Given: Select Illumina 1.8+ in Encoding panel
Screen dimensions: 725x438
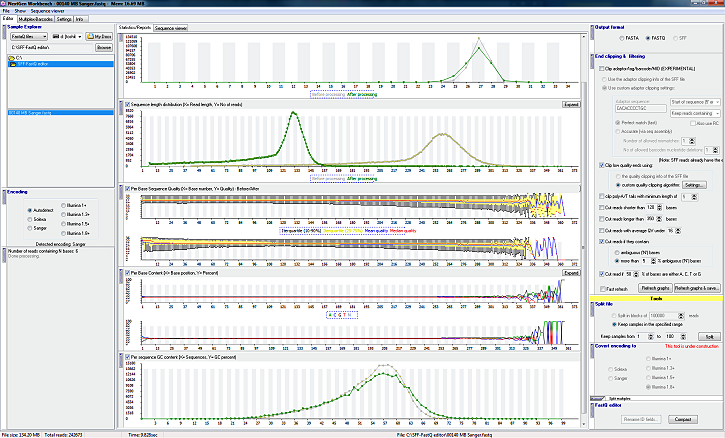Looking at the screenshot, I should (x=63, y=233).
